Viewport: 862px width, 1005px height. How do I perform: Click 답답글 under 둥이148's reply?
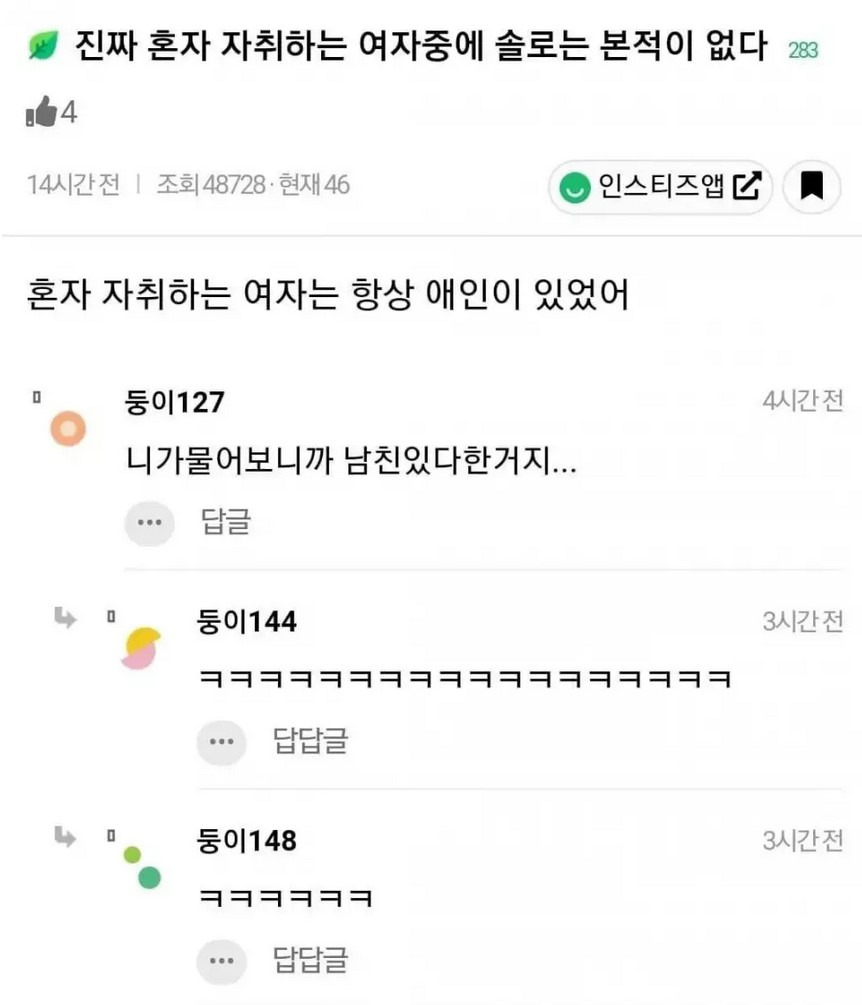(x=310, y=962)
